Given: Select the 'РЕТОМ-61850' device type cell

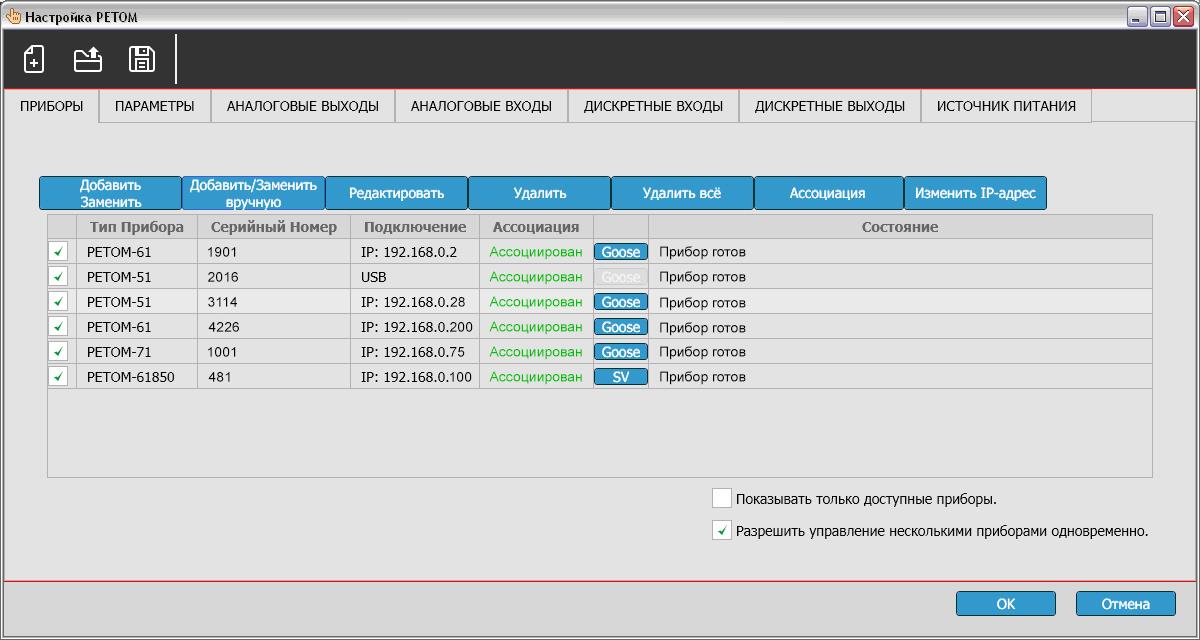Looking at the screenshot, I should [x=137, y=377].
